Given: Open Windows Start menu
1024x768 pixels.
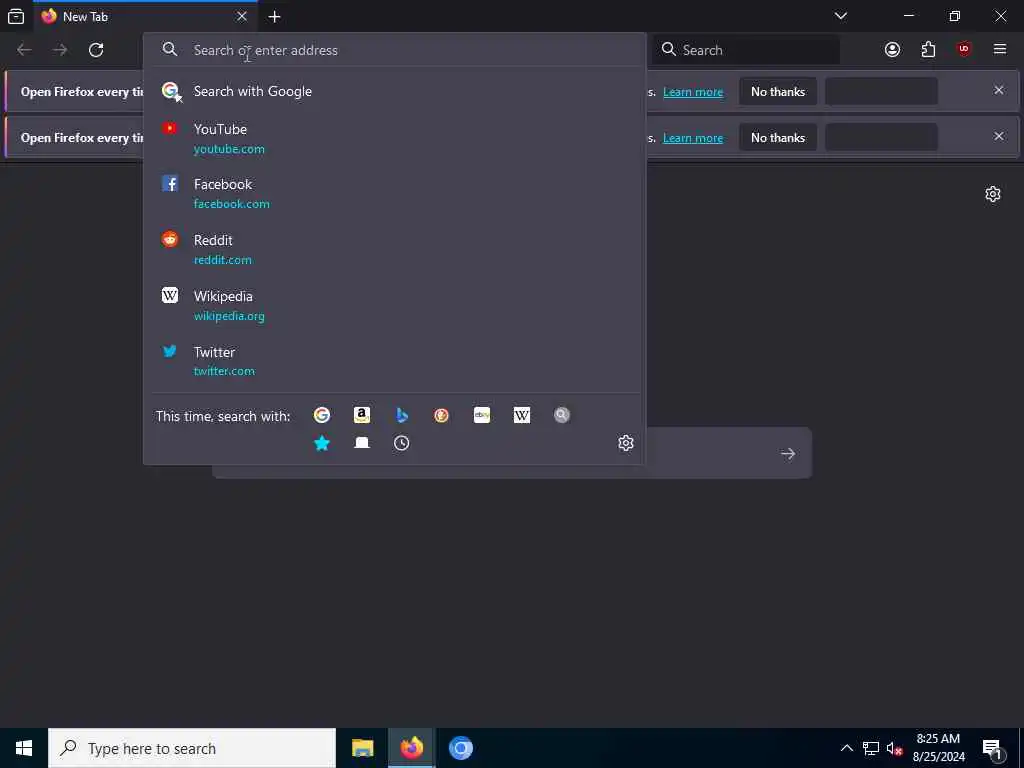Looking at the screenshot, I should (x=24, y=748).
